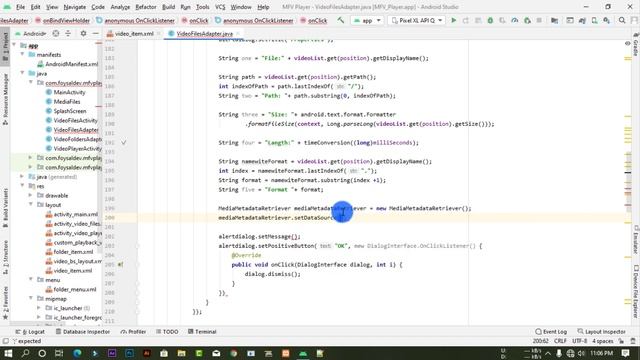Run the app with the green play button

[x=453, y=20]
